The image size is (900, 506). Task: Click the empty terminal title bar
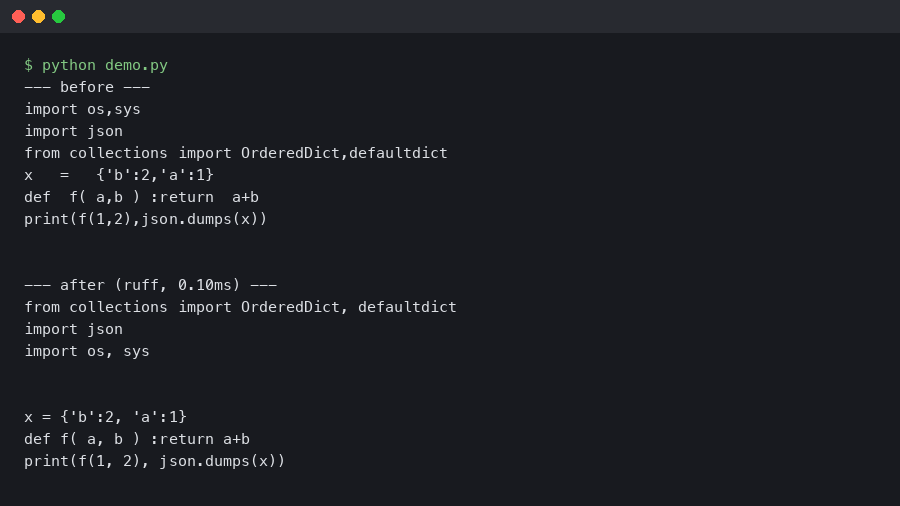[450, 16]
